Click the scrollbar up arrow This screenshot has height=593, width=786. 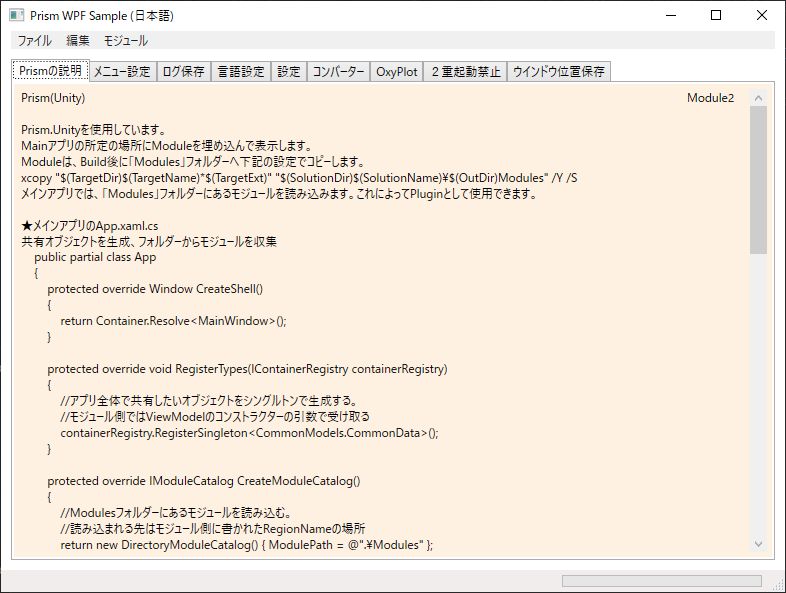click(758, 98)
